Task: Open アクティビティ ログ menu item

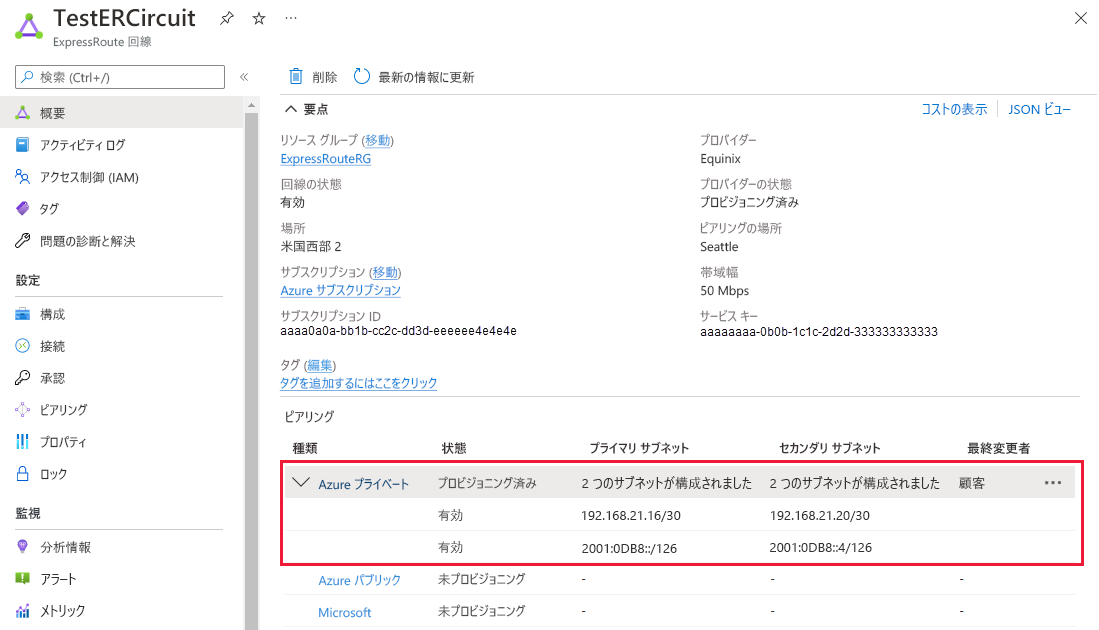Action: pyautogui.click(x=83, y=145)
